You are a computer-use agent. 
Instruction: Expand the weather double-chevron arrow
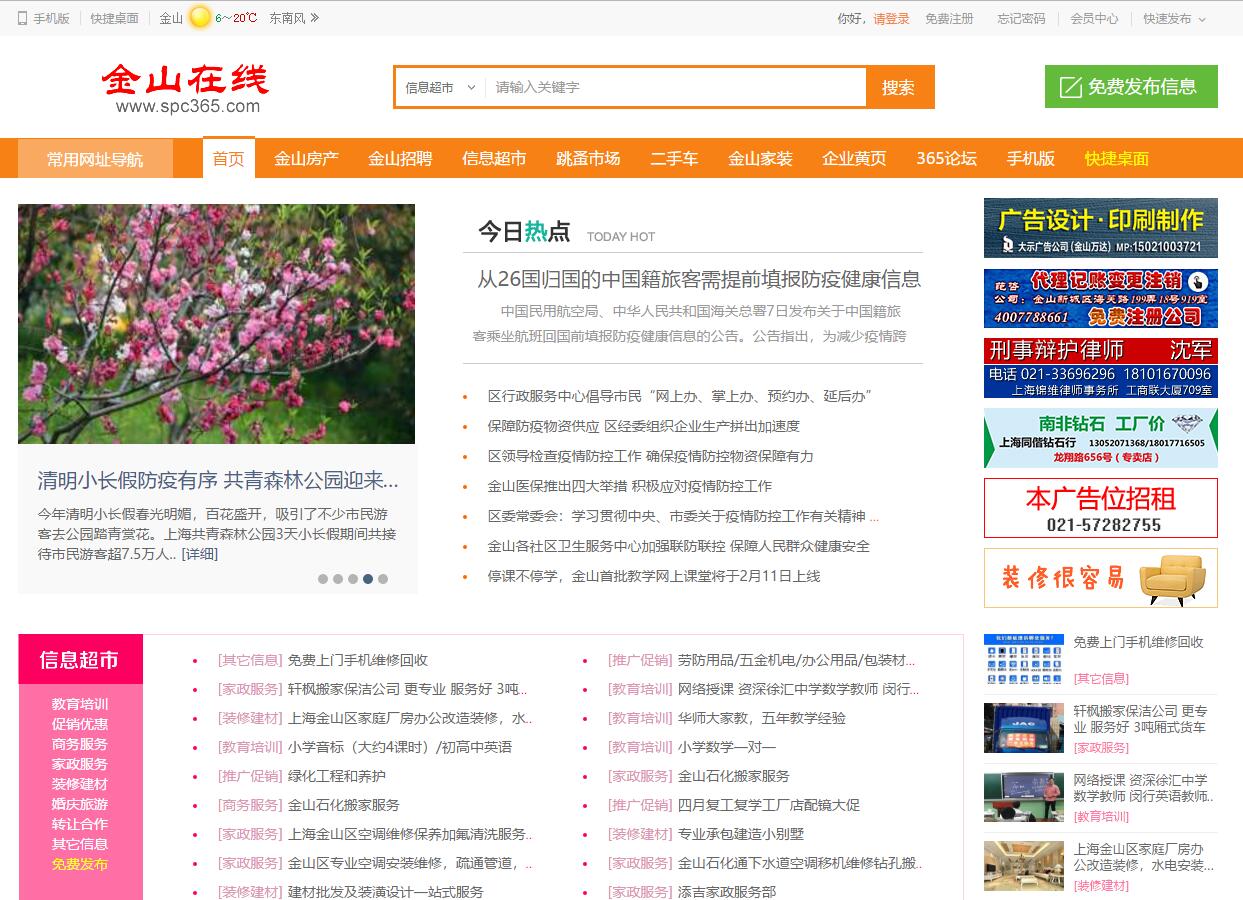315,17
